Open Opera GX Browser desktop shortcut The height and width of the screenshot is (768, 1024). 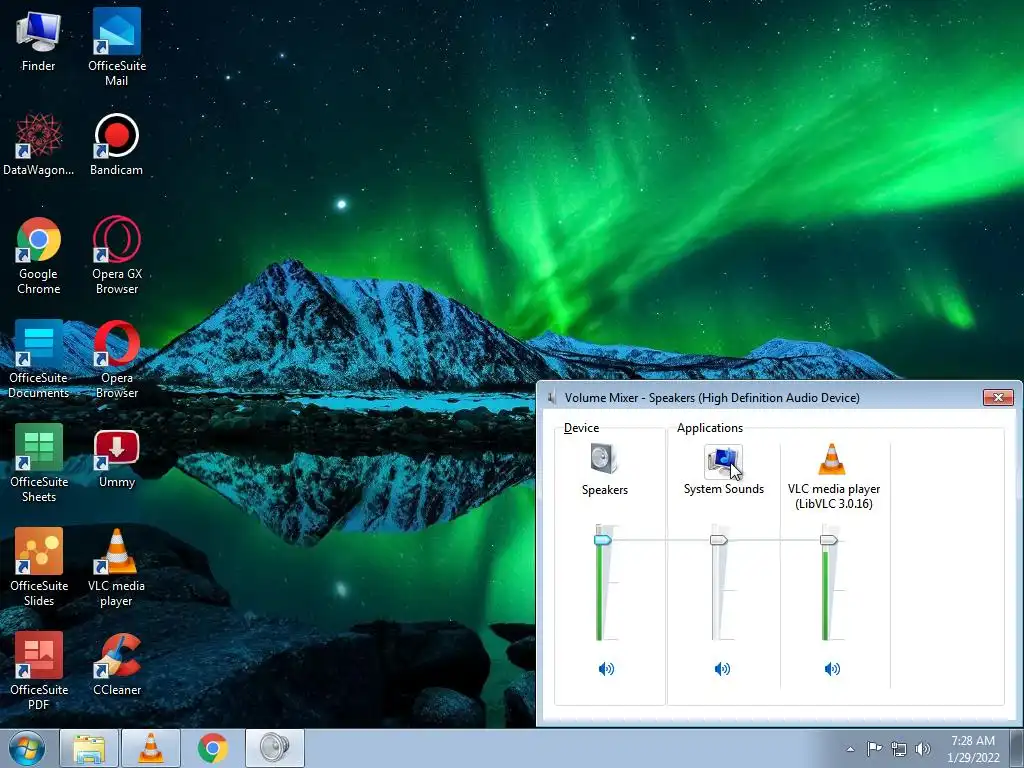(117, 255)
